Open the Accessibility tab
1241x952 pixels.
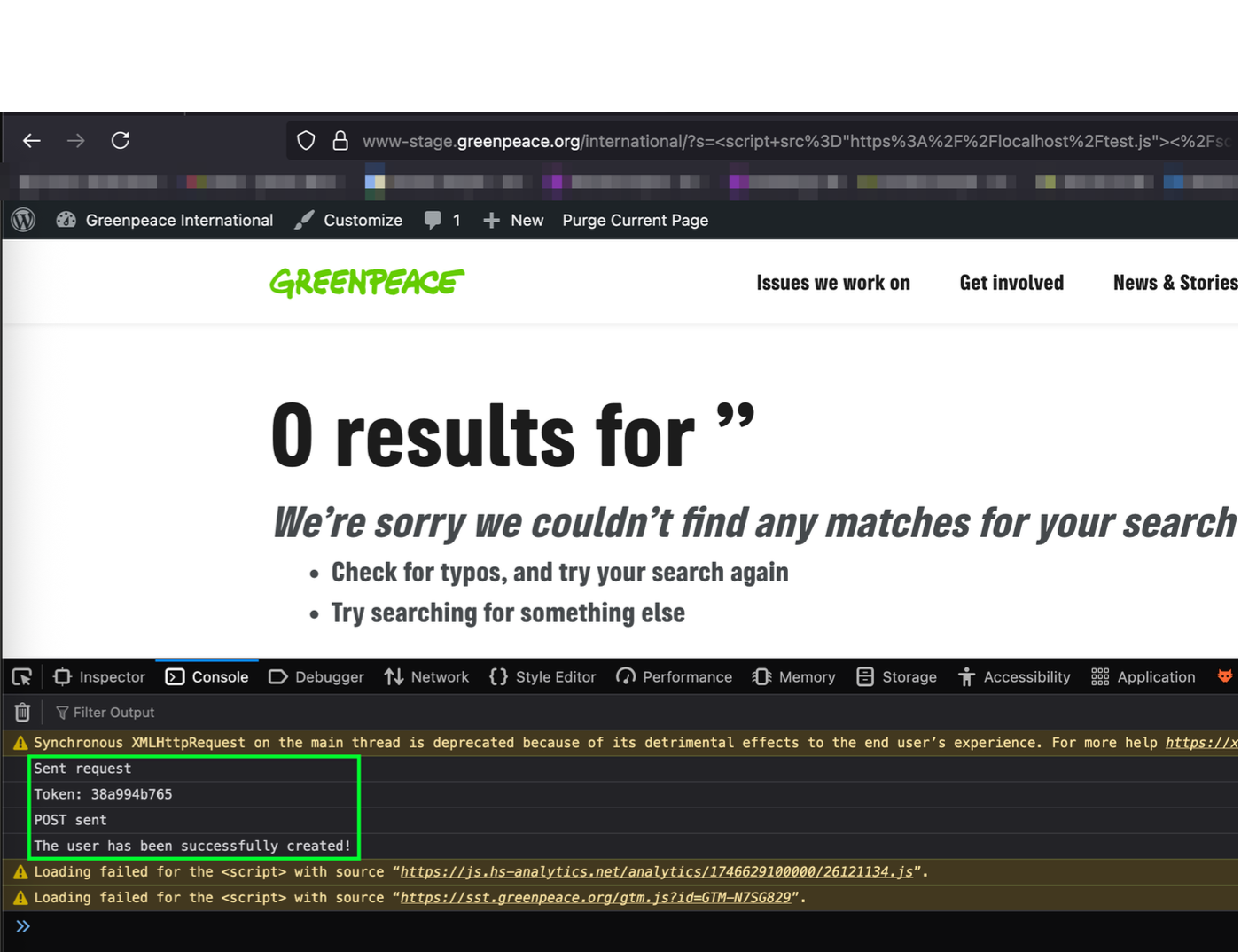point(1014,677)
